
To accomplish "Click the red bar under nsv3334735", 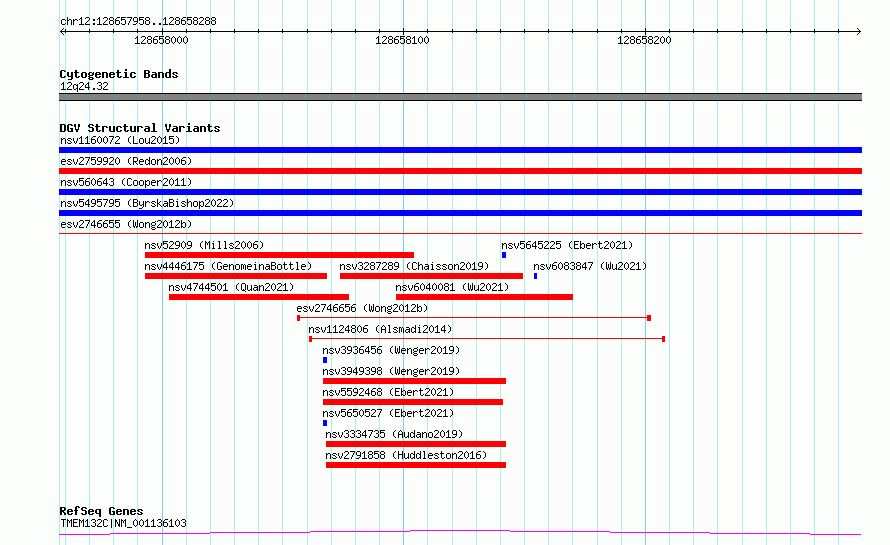I will point(416,444).
